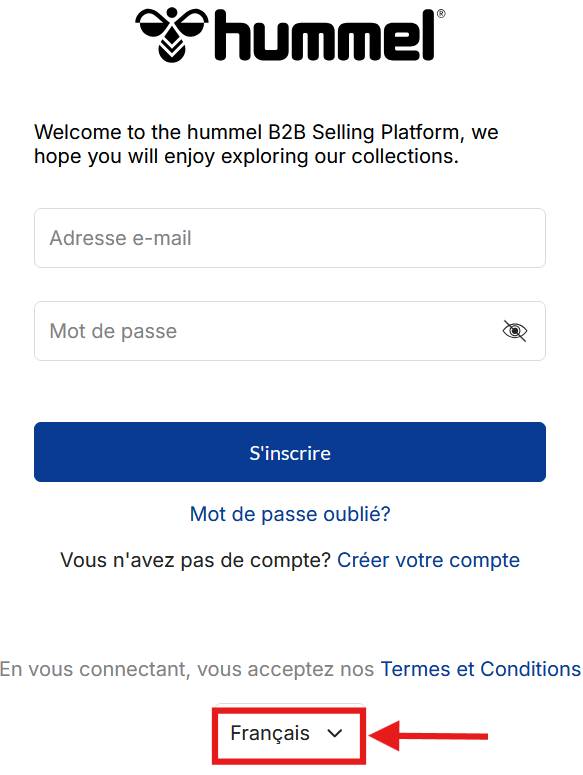Focus the Mot de passe field
The width and height of the screenshot is (583, 775).
coord(290,331)
